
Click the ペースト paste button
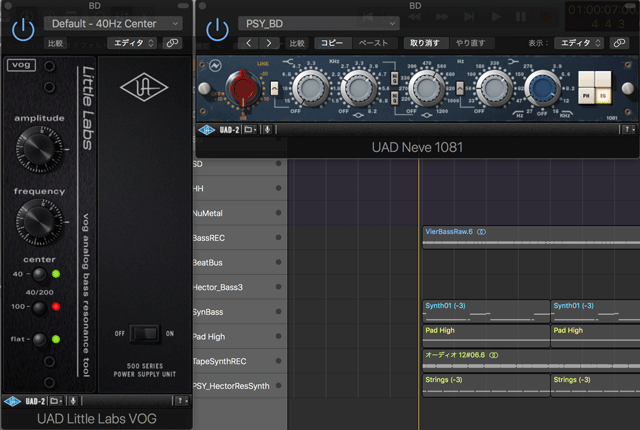373,43
